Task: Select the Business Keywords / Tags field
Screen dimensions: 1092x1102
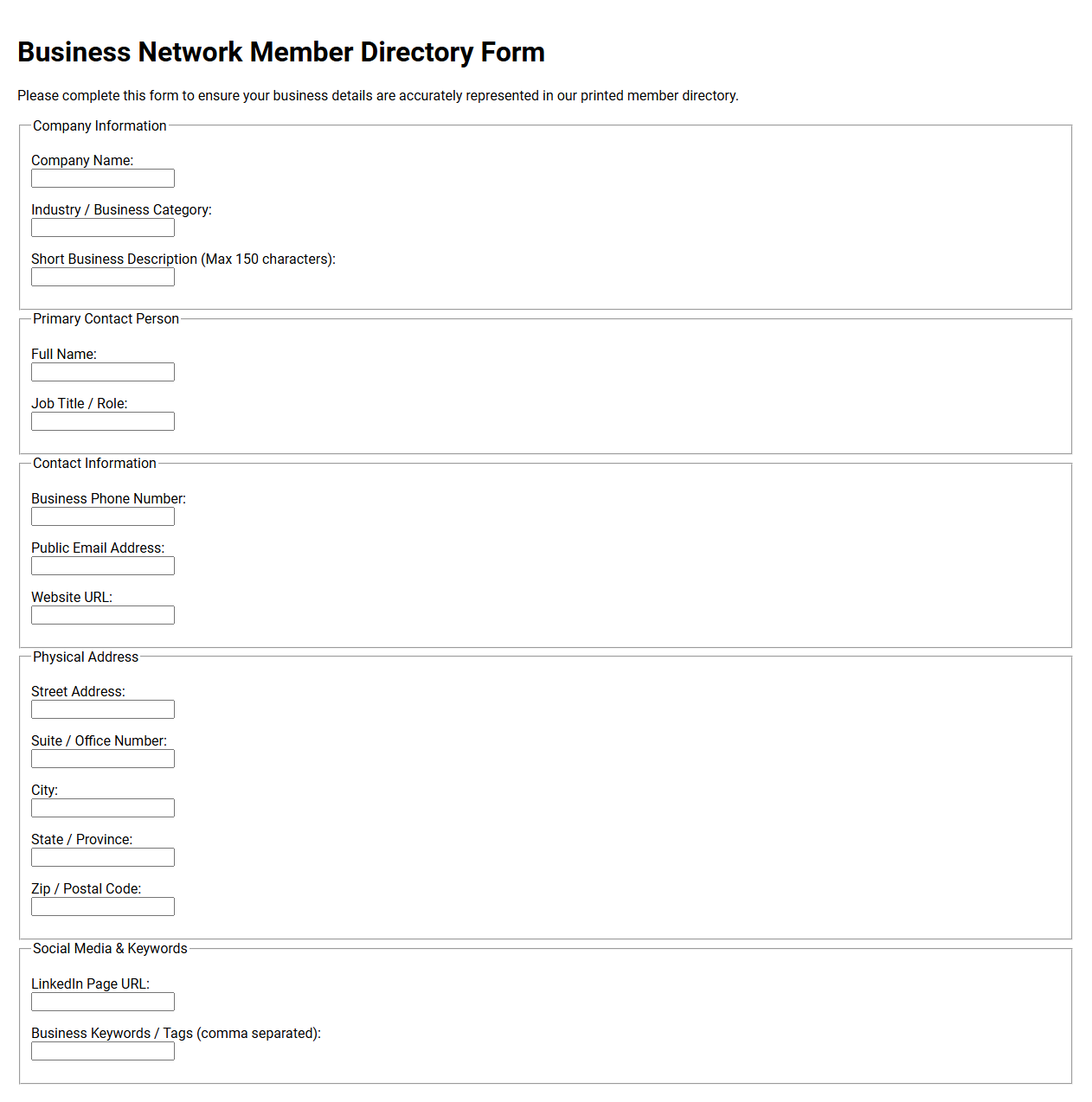Action: tap(103, 1051)
